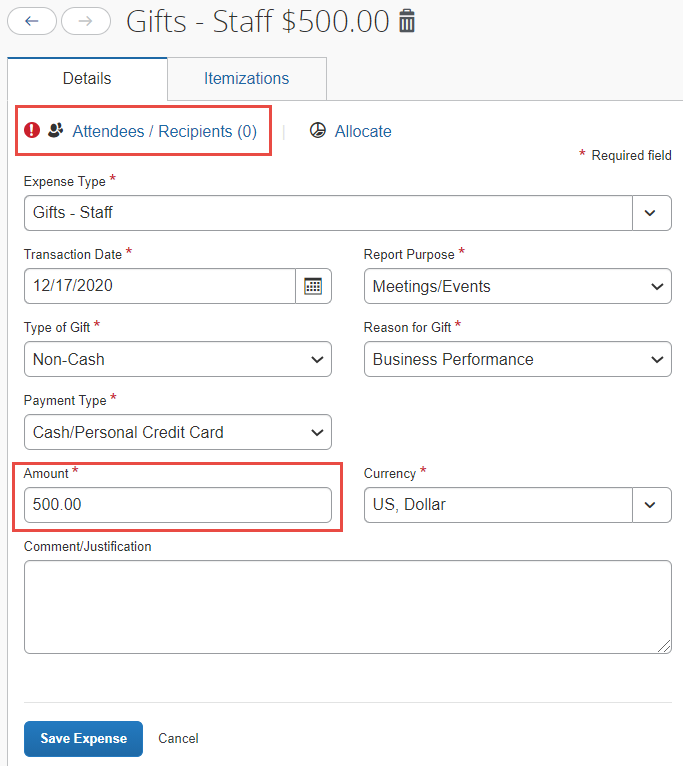
Task: Open the Currency dropdown arrow
Action: tap(651, 505)
